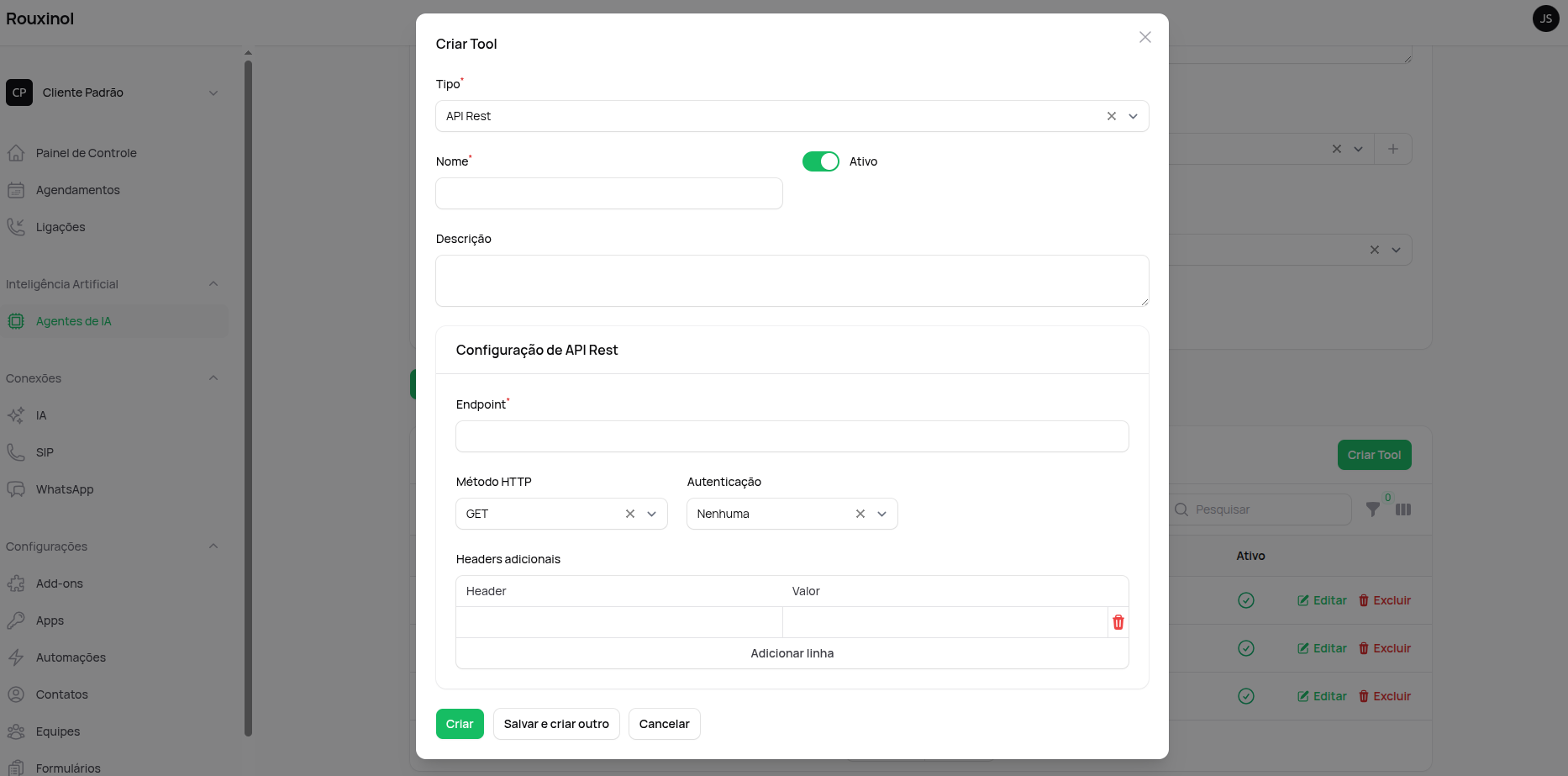Screen dimensions: 1568x776
Task: Click the filter funnel icon
Action: 1372,509
